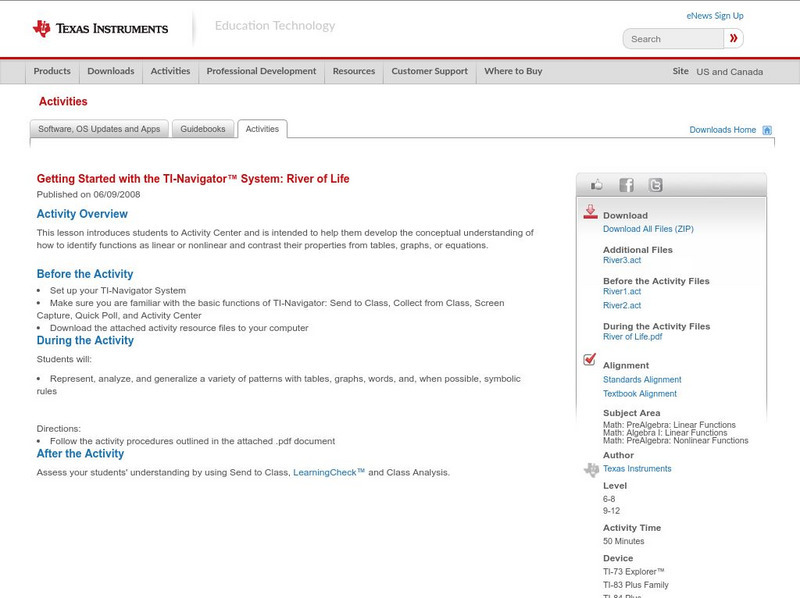Click the Texas Instruments author link
The image size is (800, 598).
click(x=637, y=469)
